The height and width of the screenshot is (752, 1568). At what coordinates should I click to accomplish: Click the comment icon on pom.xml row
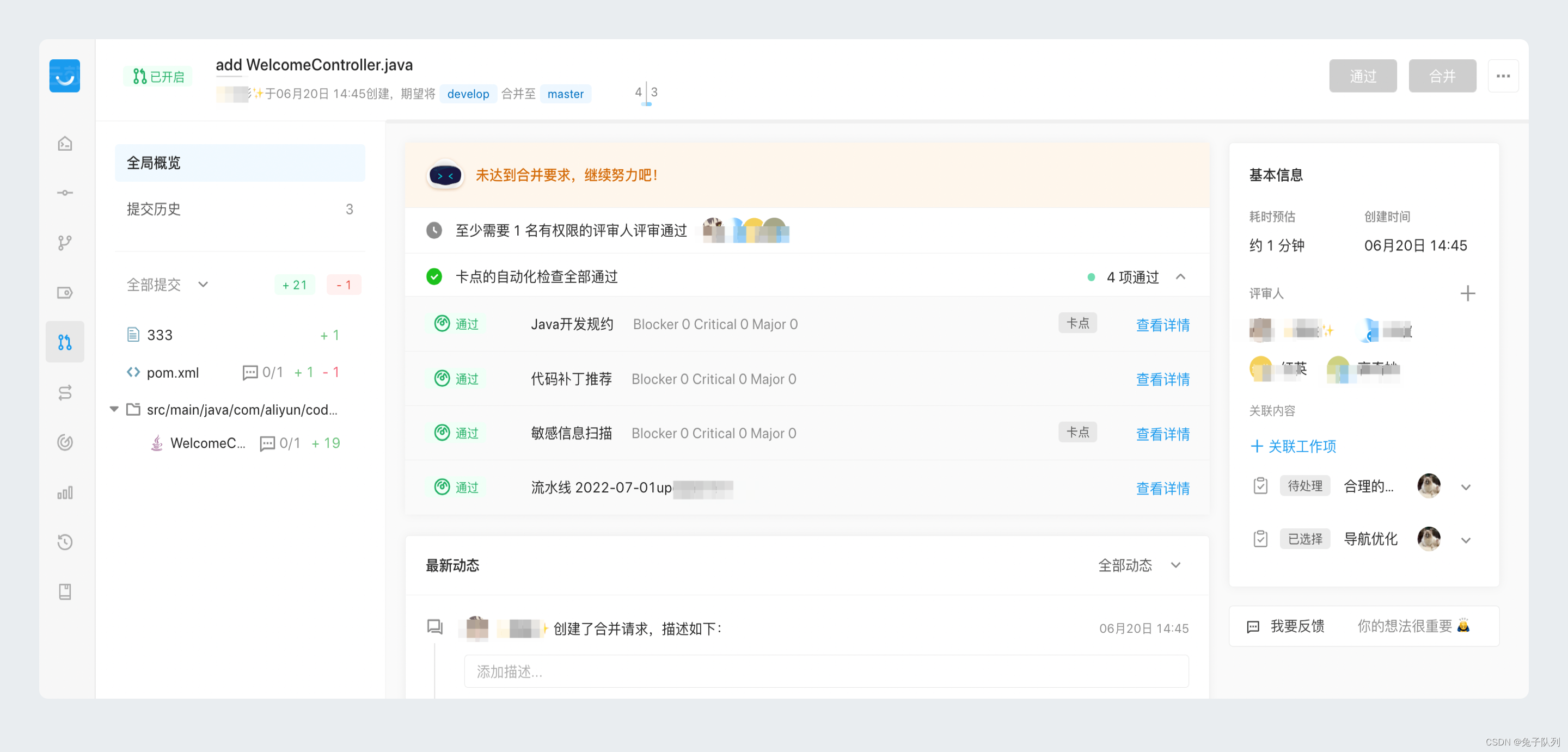[x=249, y=372]
